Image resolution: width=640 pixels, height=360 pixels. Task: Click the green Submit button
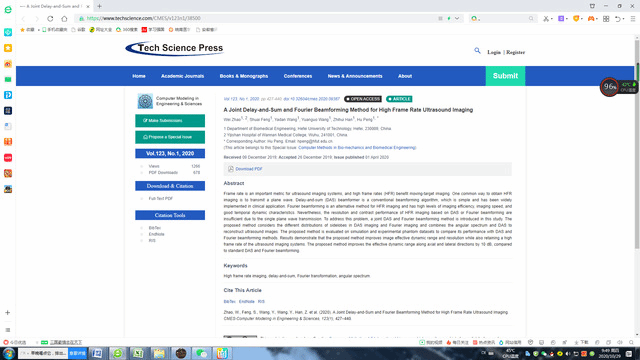(x=505, y=76)
